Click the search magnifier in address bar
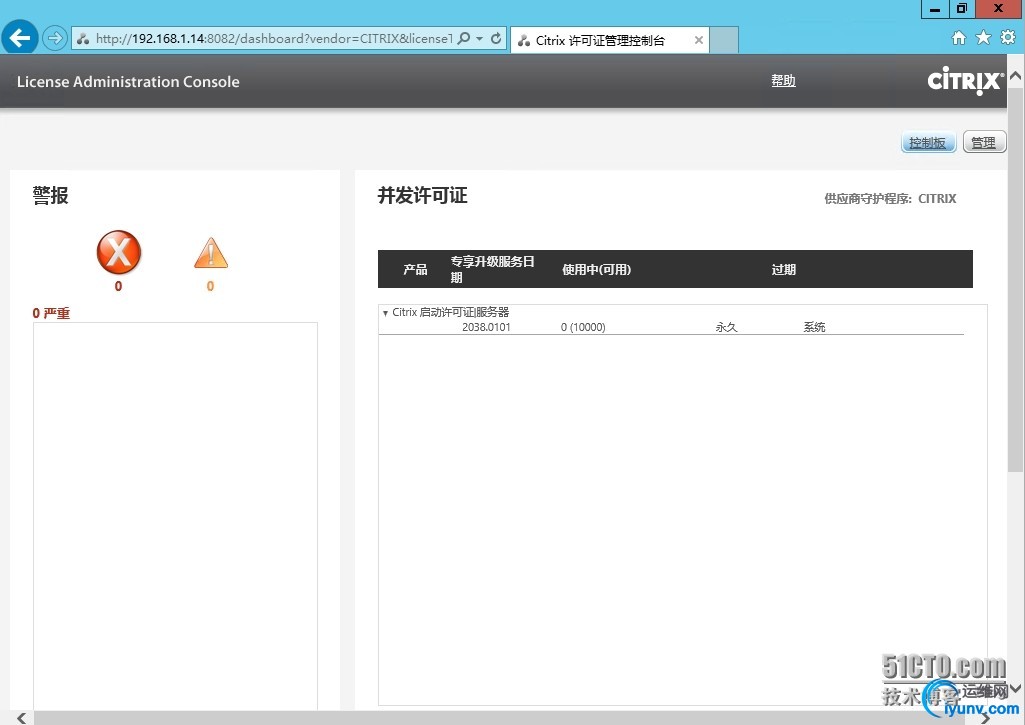This screenshot has width=1025, height=725. coord(463,39)
